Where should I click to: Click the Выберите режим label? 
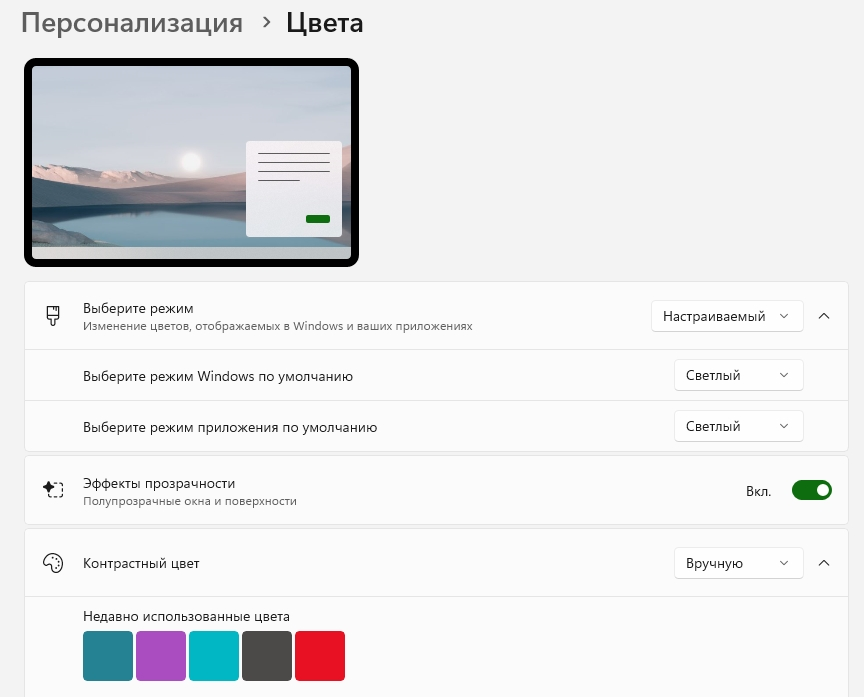(x=138, y=308)
